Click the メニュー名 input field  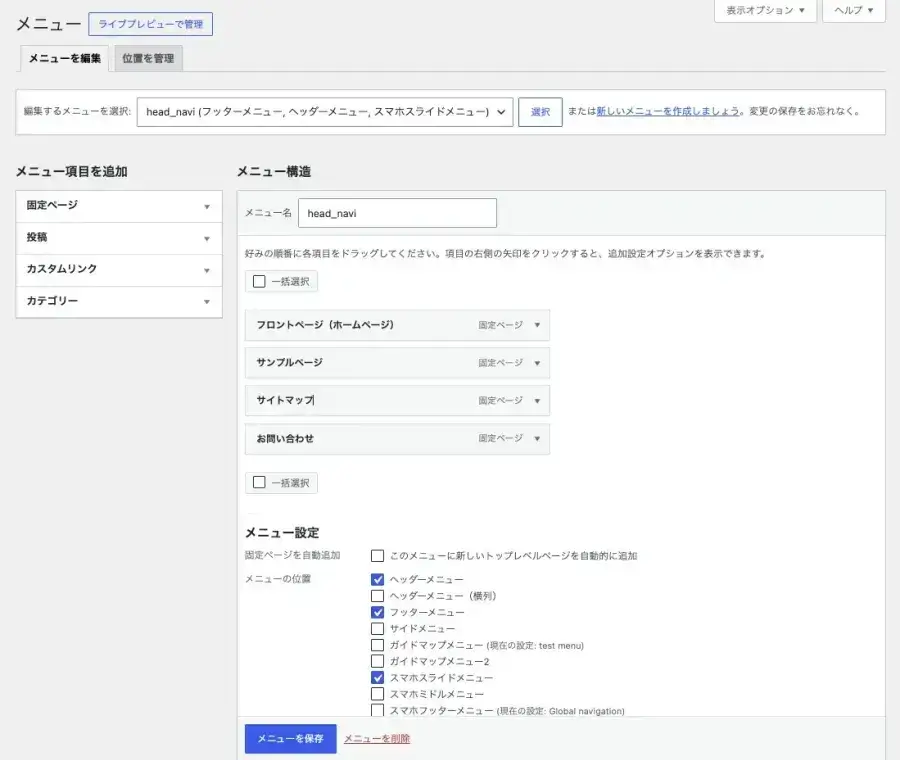click(397, 214)
